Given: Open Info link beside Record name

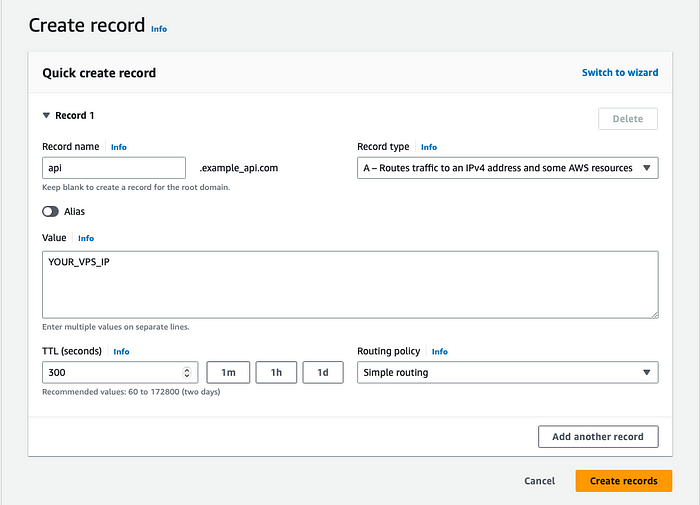Looking at the screenshot, I should coord(119,147).
